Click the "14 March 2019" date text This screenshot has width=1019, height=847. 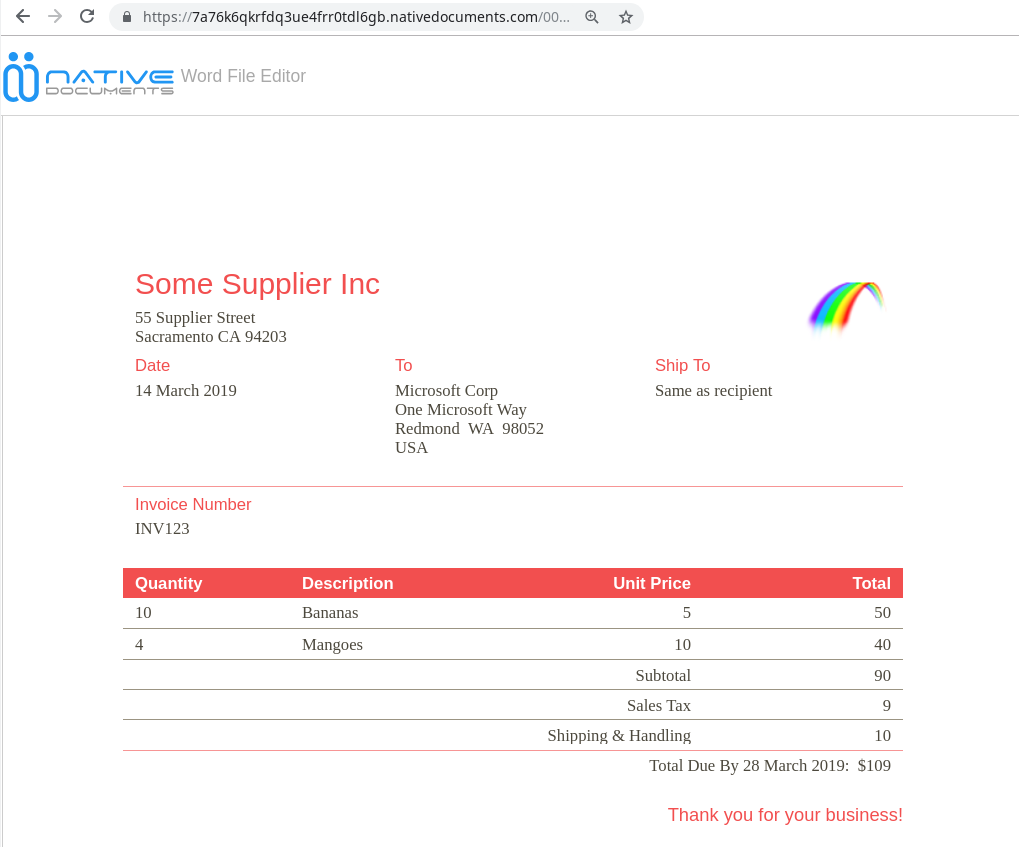tap(186, 391)
